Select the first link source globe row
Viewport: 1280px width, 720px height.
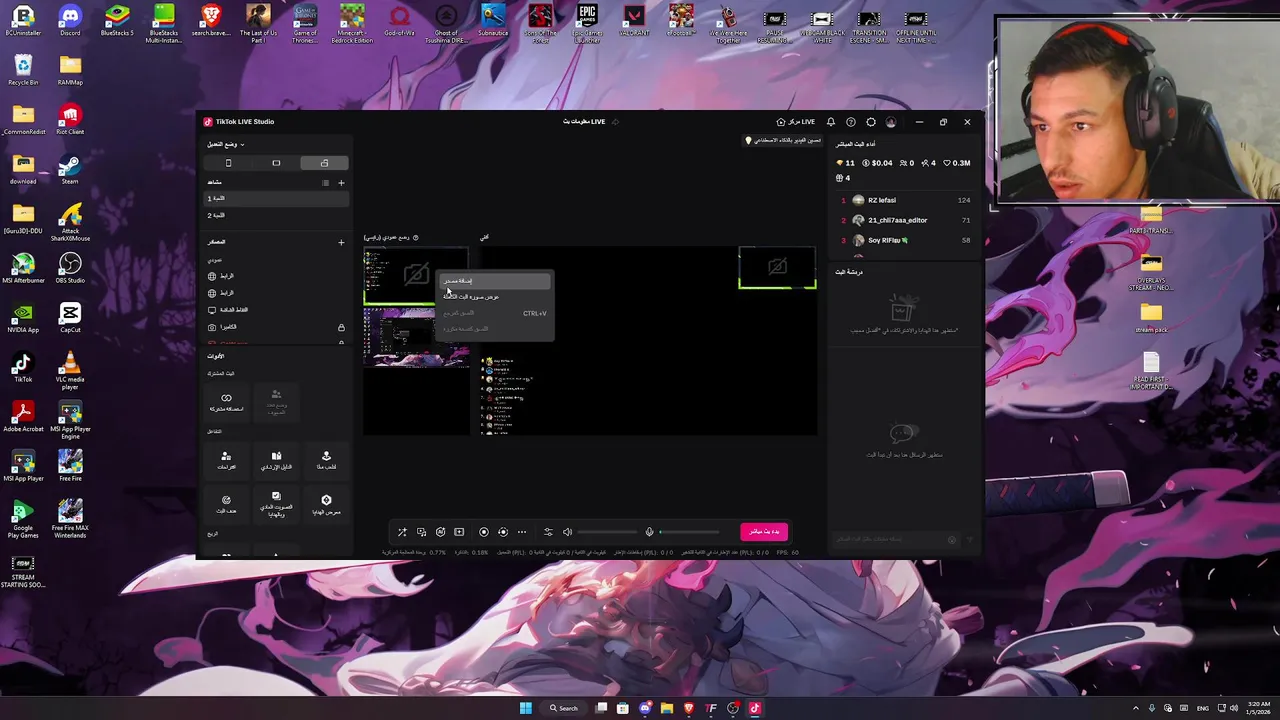click(277, 276)
